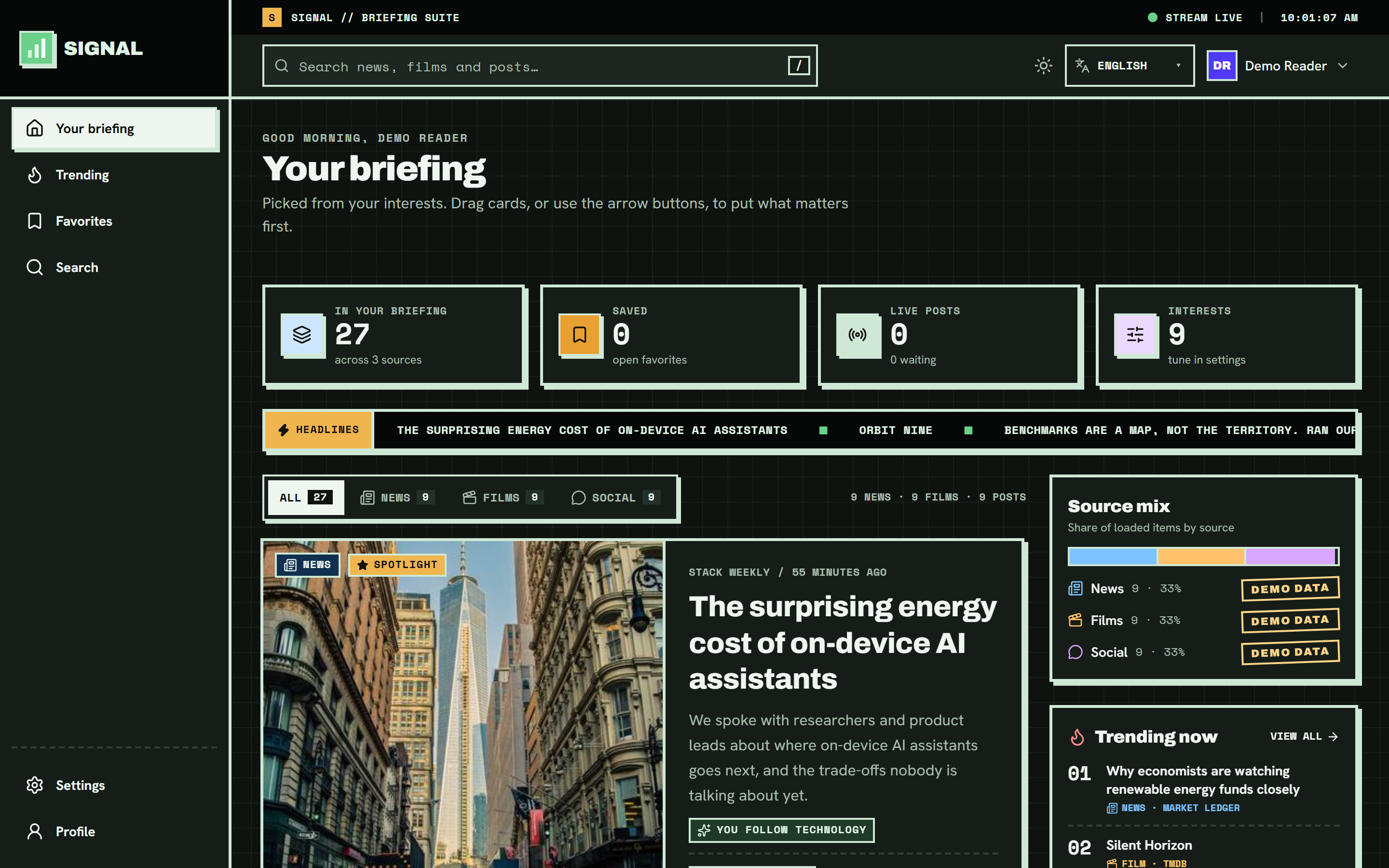
Task: Click the SIGNAL bar-chart logo icon
Action: click(37, 49)
